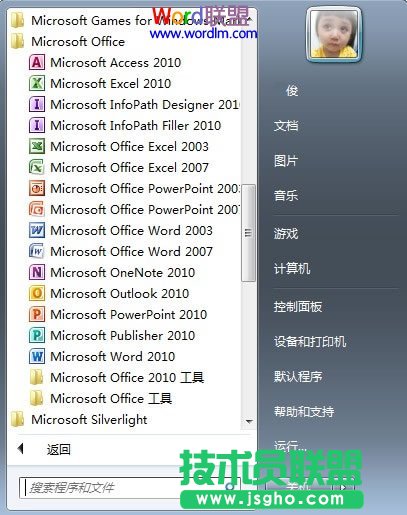Click the programs list scrollbar thumb

[248, 233]
